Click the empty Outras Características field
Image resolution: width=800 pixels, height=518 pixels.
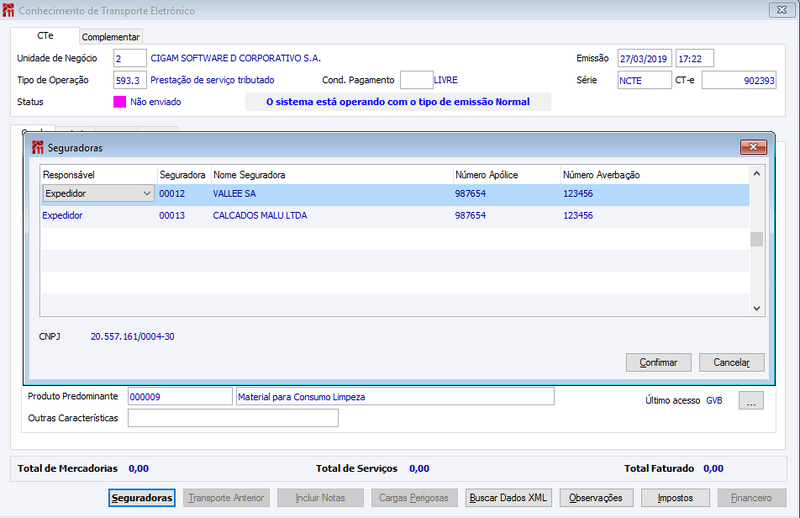(233, 418)
